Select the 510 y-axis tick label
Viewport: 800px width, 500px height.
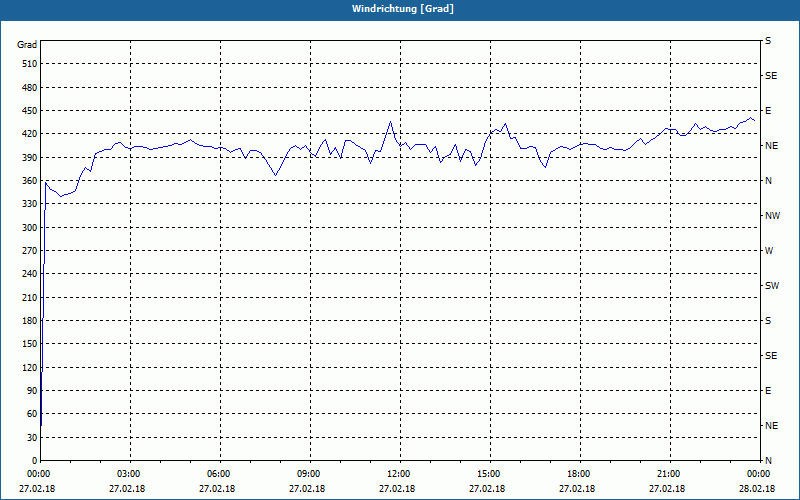[x=29, y=64]
